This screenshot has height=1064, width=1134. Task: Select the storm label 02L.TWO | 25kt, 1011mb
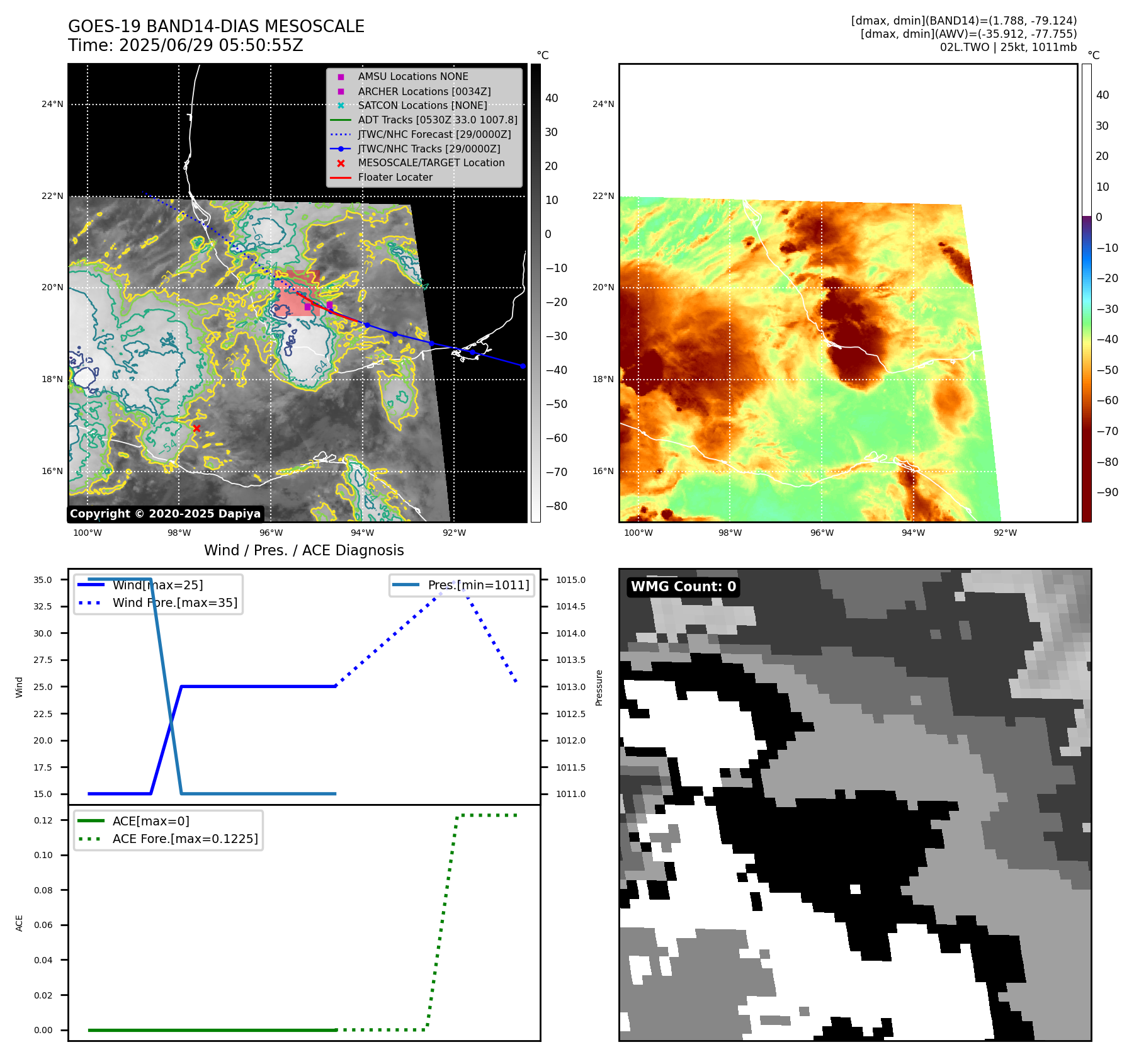point(1008,47)
